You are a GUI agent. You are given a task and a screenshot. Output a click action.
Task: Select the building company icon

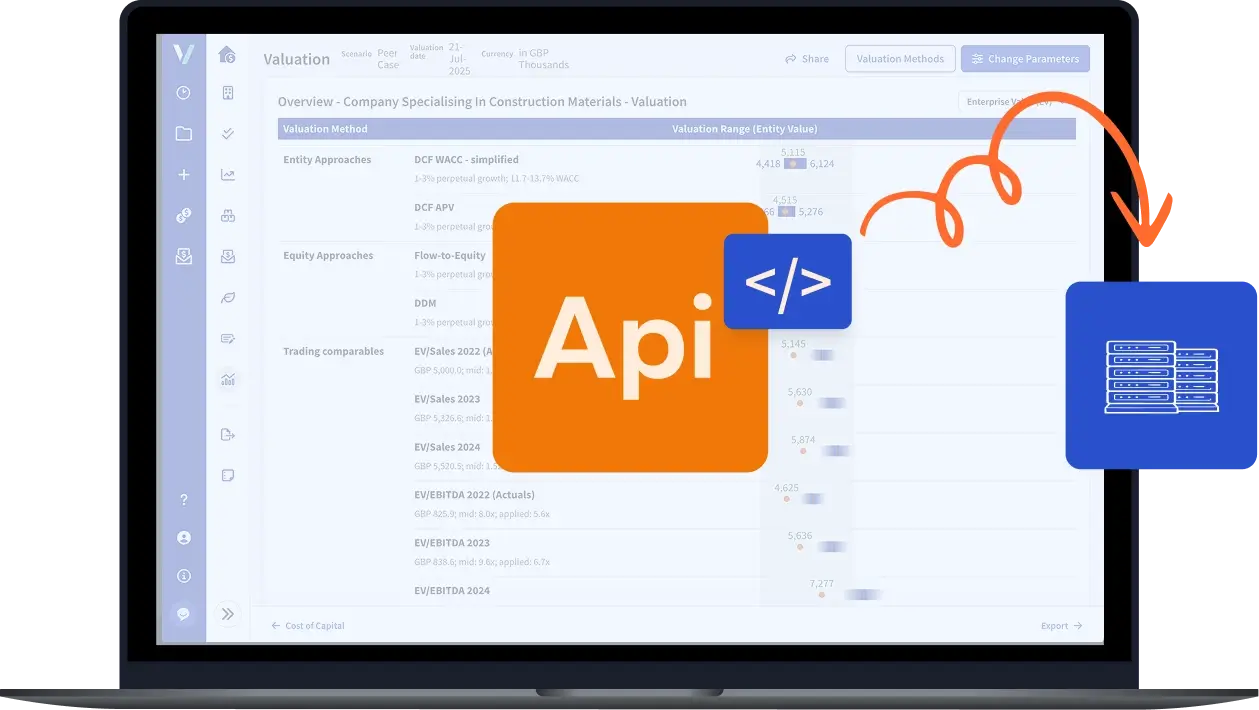227,93
